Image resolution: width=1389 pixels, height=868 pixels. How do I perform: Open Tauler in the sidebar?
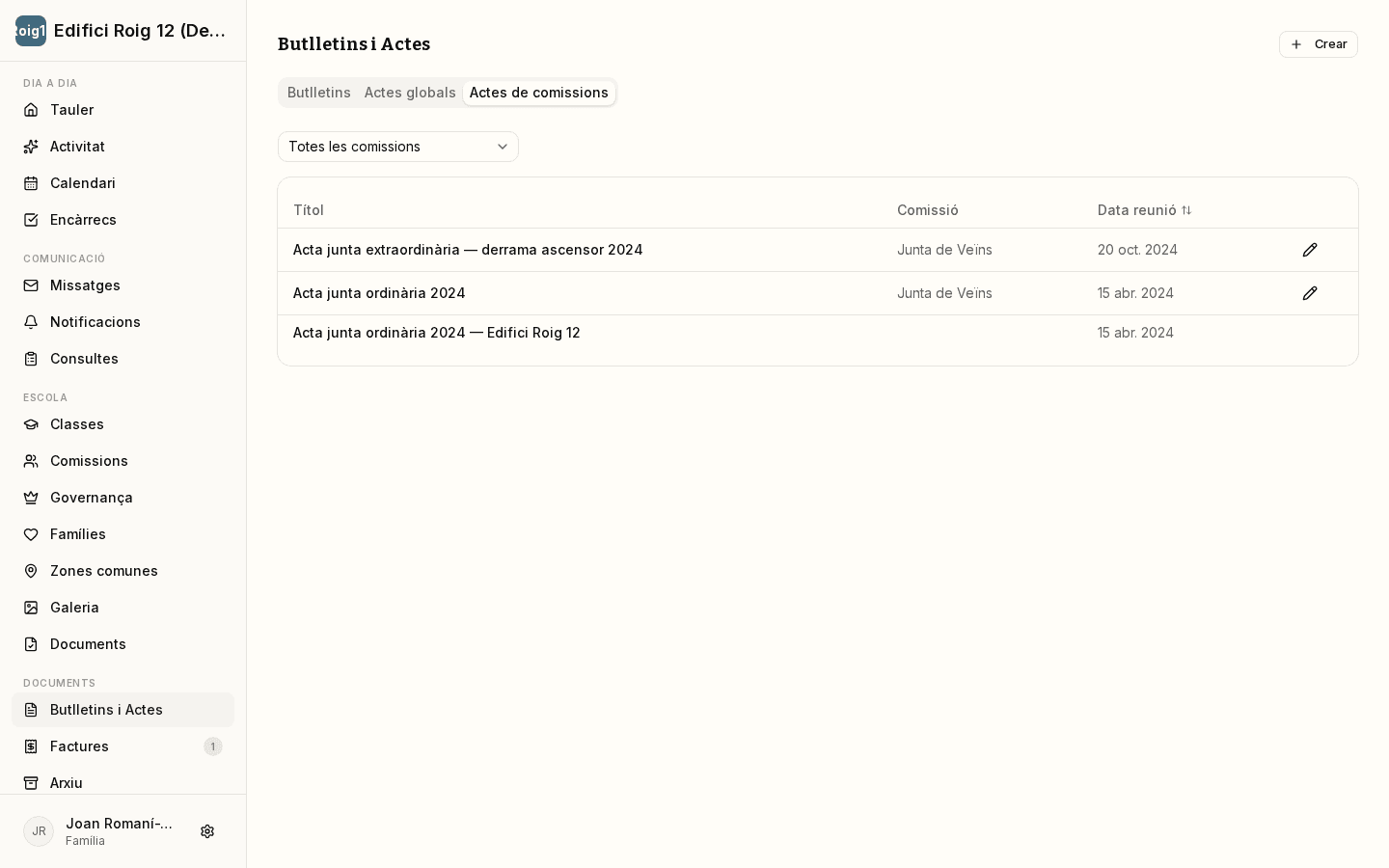[x=123, y=110]
